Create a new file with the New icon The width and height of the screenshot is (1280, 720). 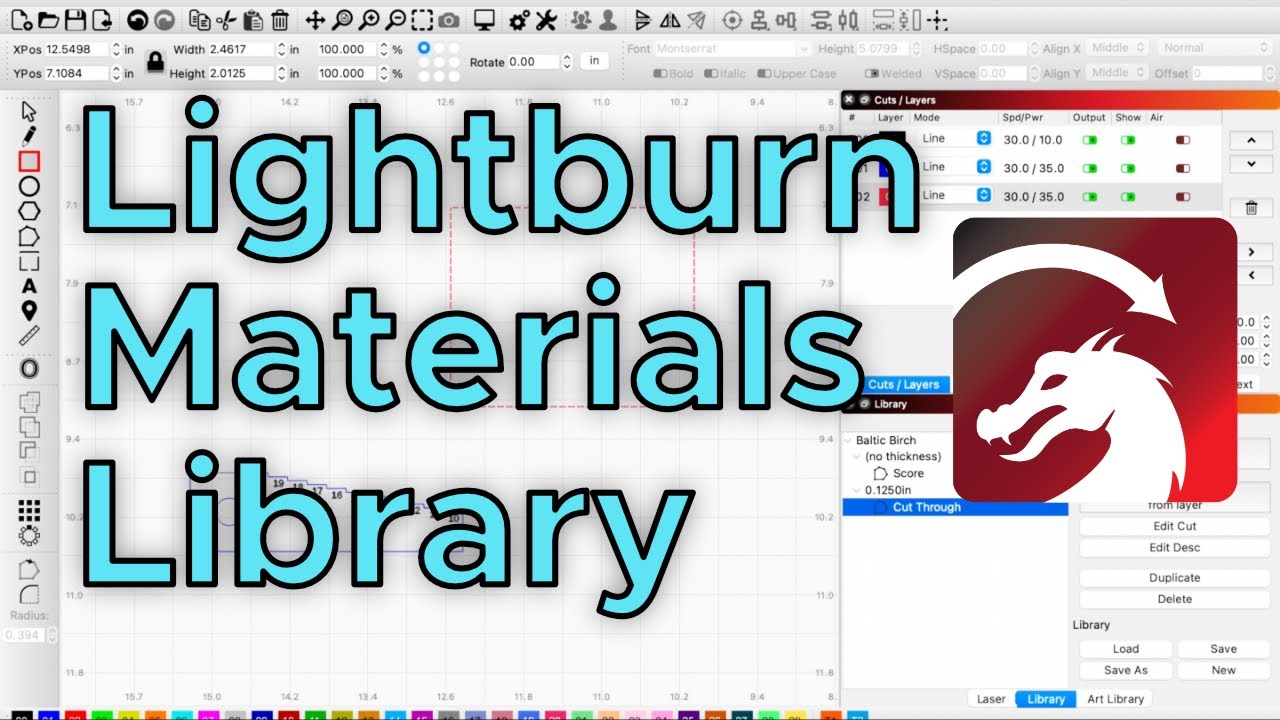pyautogui.click(x=23, y=19)
